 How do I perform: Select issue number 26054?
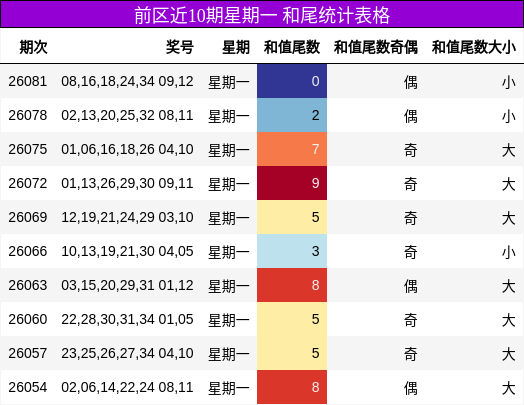pos(28,387)
